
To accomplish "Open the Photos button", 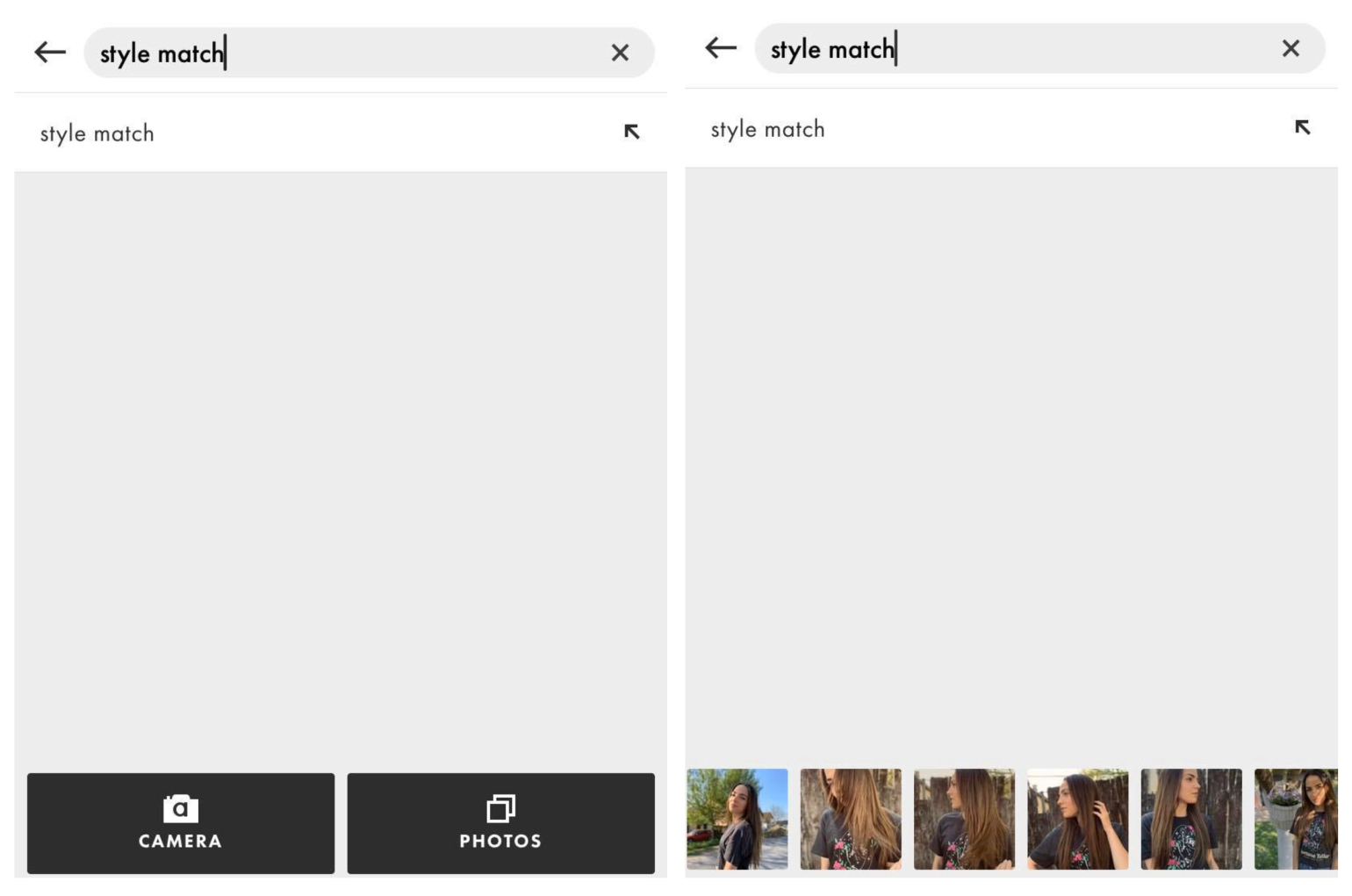I will (500, 823).
